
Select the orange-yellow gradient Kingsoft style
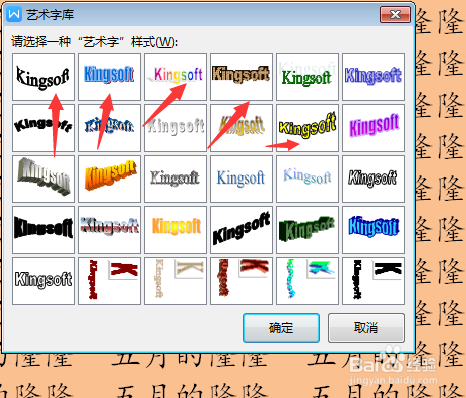pyautogui.click(x=175, y=230)
